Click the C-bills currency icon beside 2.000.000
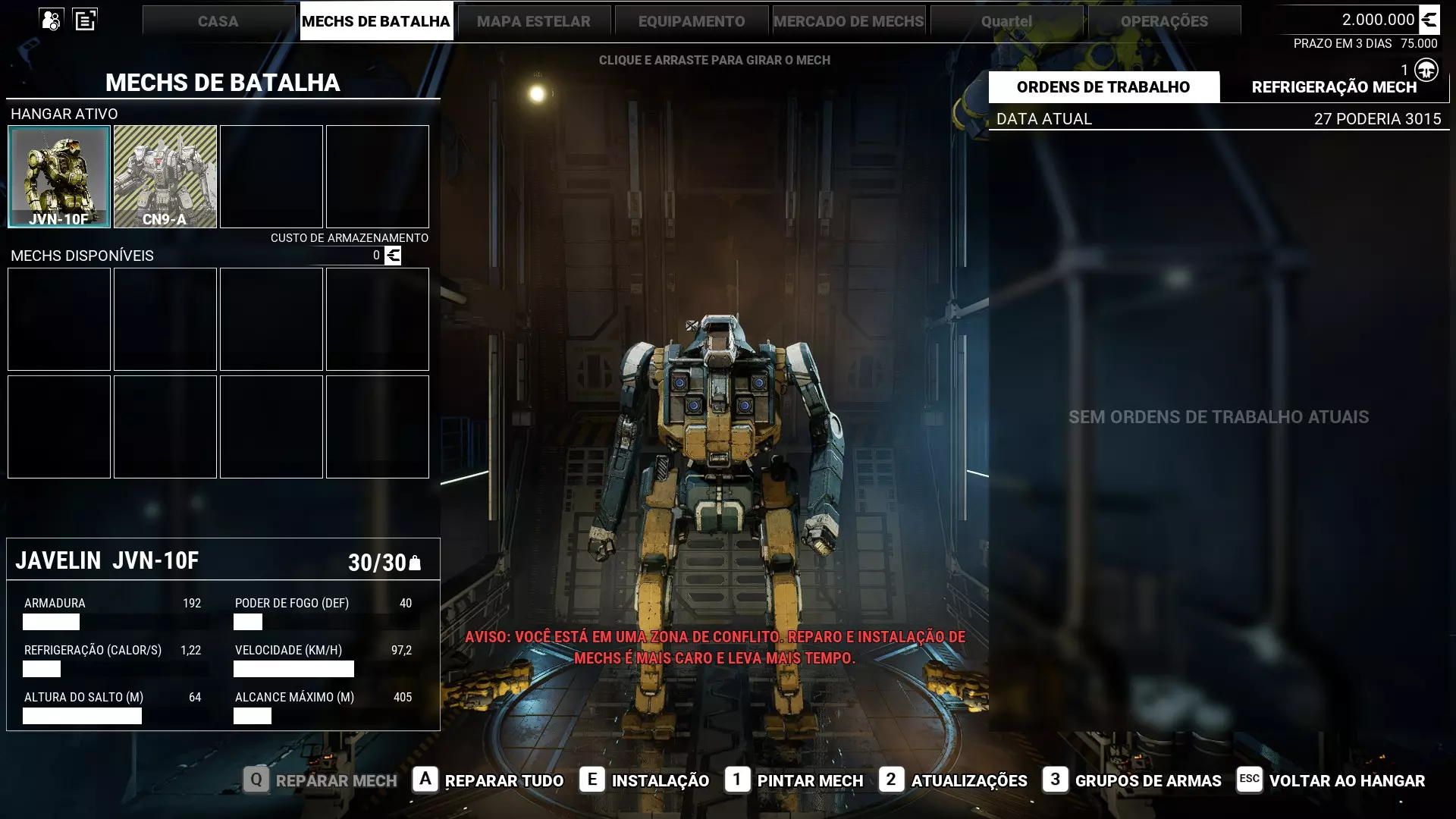The image size is (1456, 819). 1429,20
